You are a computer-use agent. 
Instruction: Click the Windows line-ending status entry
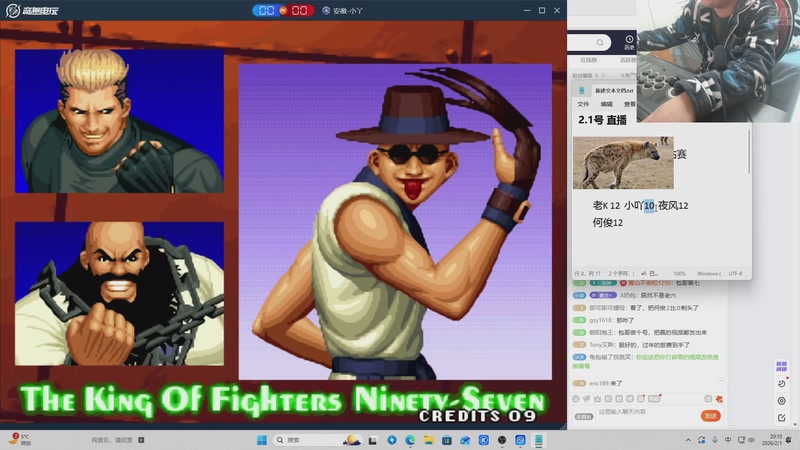coord(709,273)
